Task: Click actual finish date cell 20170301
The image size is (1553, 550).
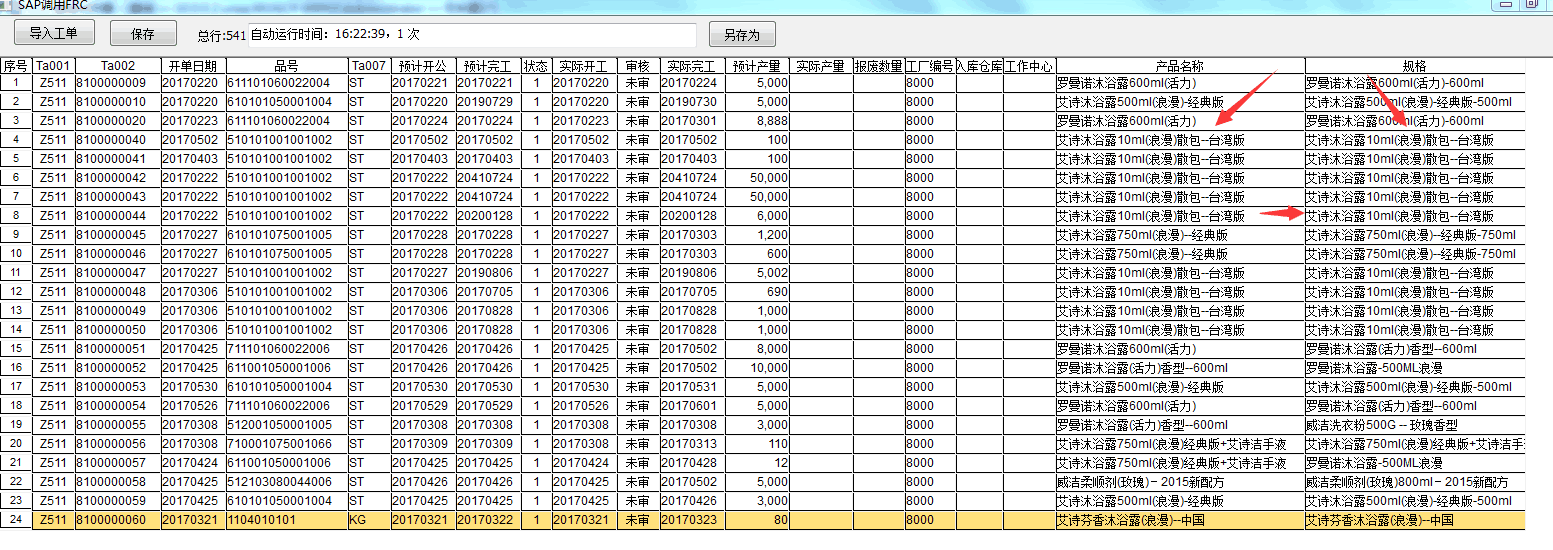Action: tap(692, 121)
